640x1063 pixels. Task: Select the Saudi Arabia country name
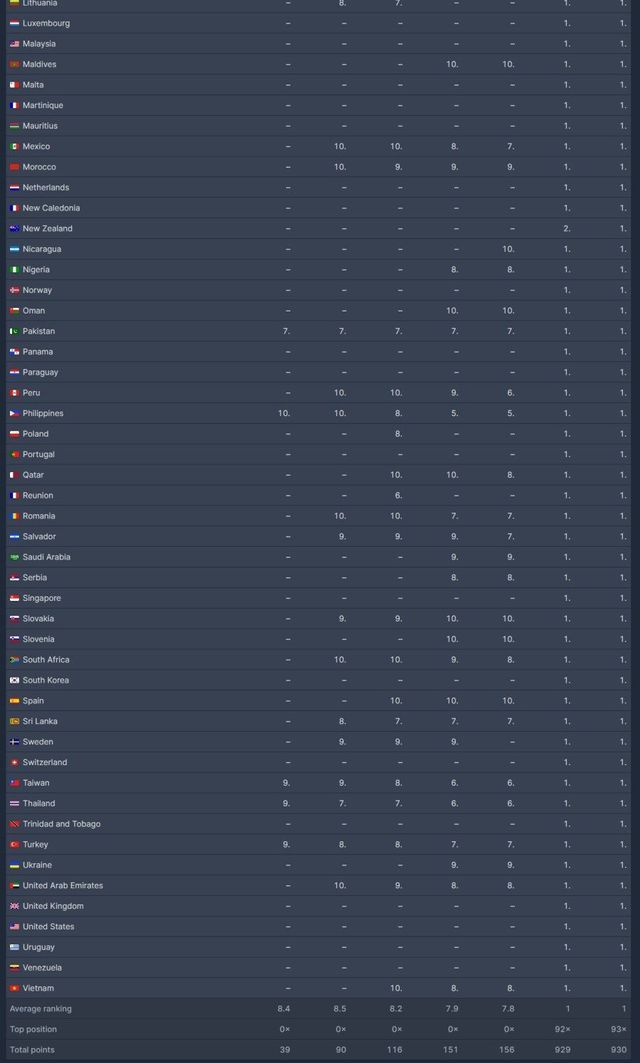[47, 557]
